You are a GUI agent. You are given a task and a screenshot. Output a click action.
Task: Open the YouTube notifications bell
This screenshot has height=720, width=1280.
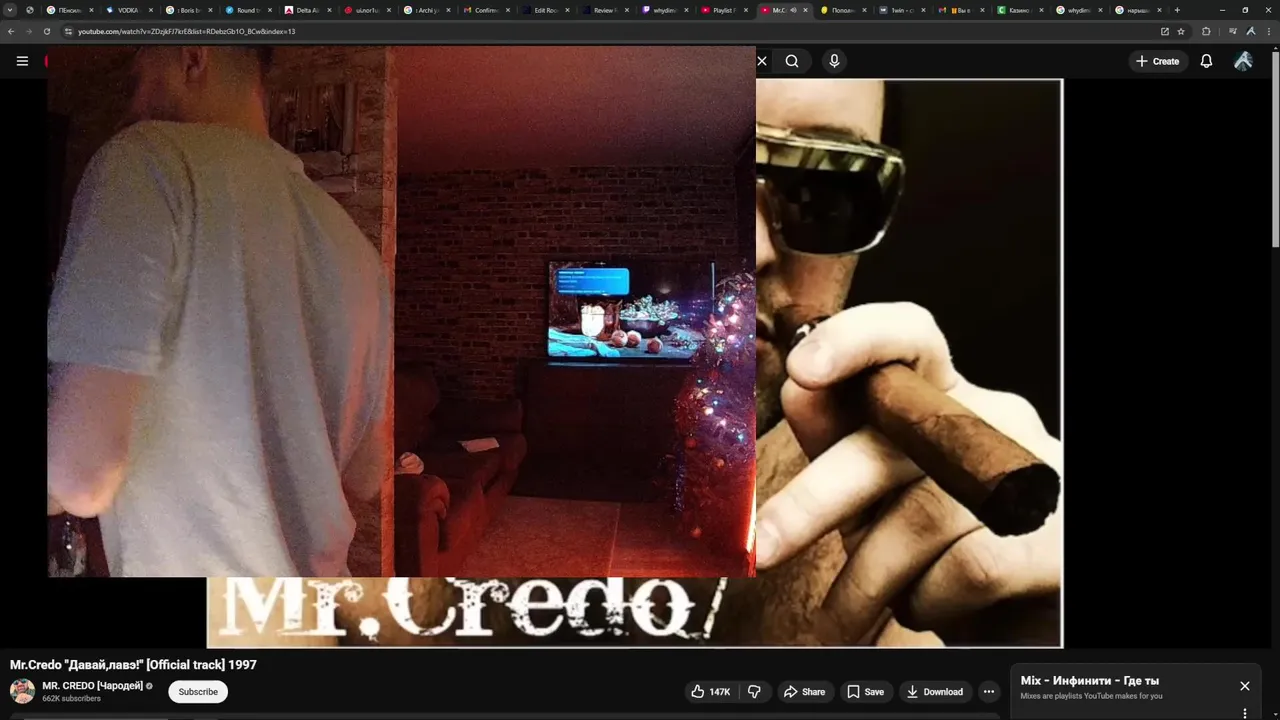[x=1206, y=61]
